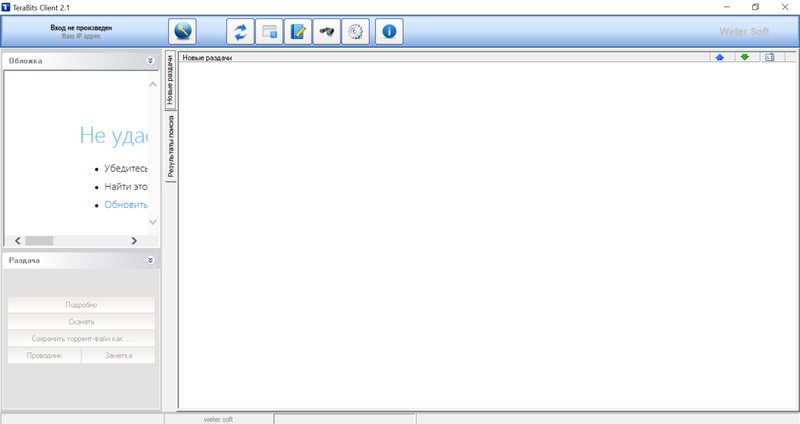Click the green down-arrow column header
Screen dimensions: 800x424
click(x=744, y=58)
